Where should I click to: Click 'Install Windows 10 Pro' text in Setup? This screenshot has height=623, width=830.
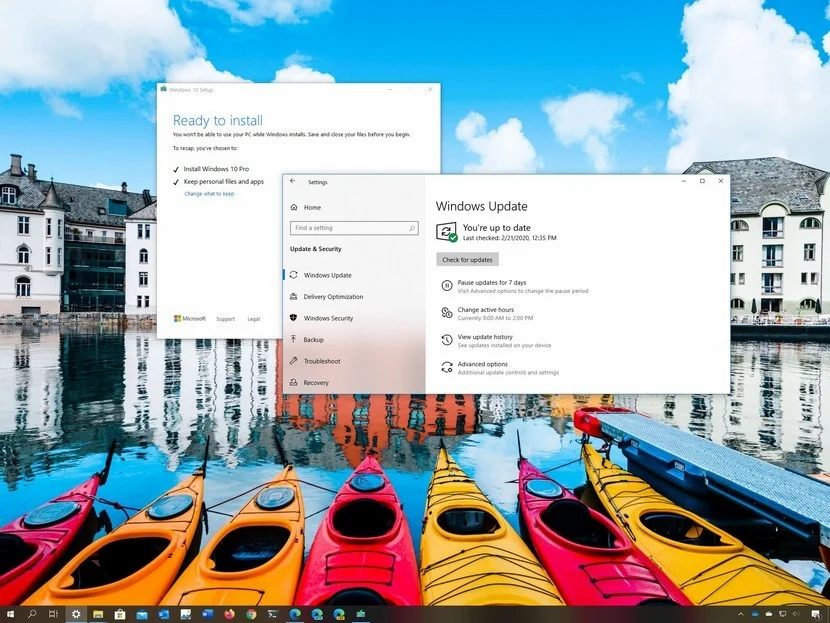(216, 169)
